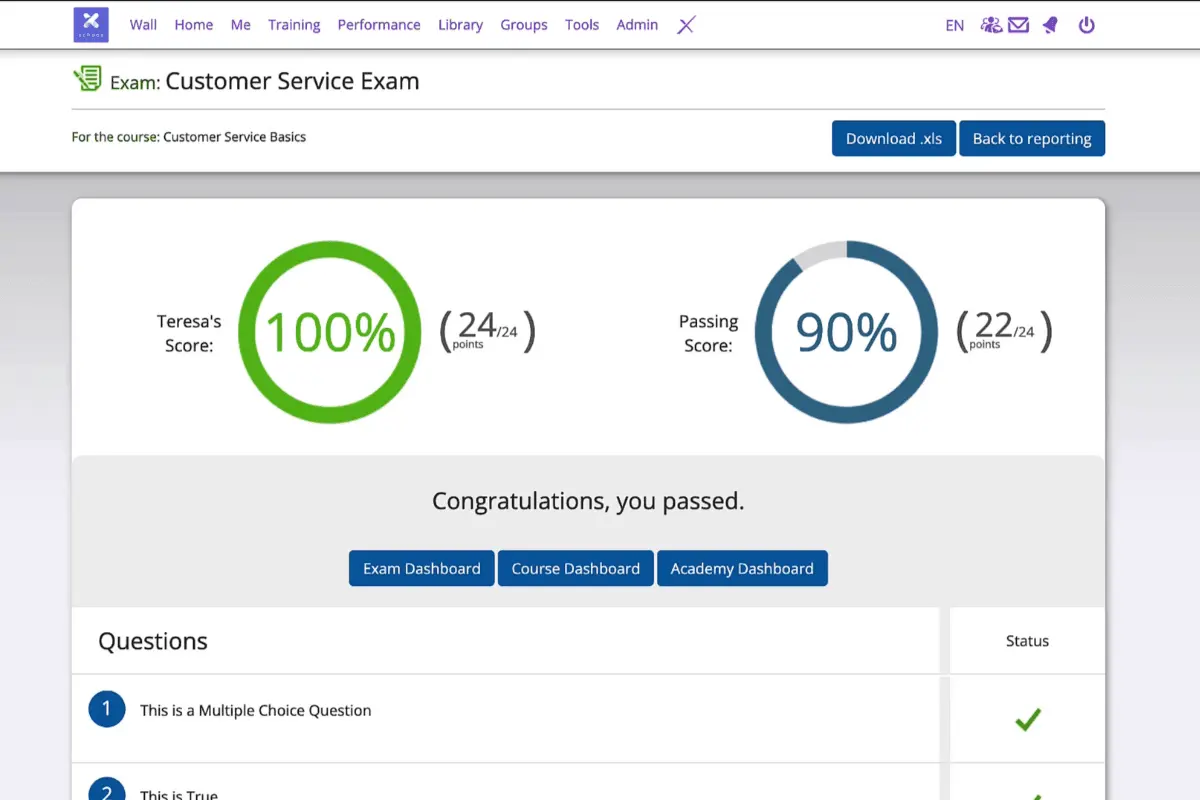Download results as .xls
Image resolution: width=1200 pixels, height=800 pixels.
pos(894,138)
